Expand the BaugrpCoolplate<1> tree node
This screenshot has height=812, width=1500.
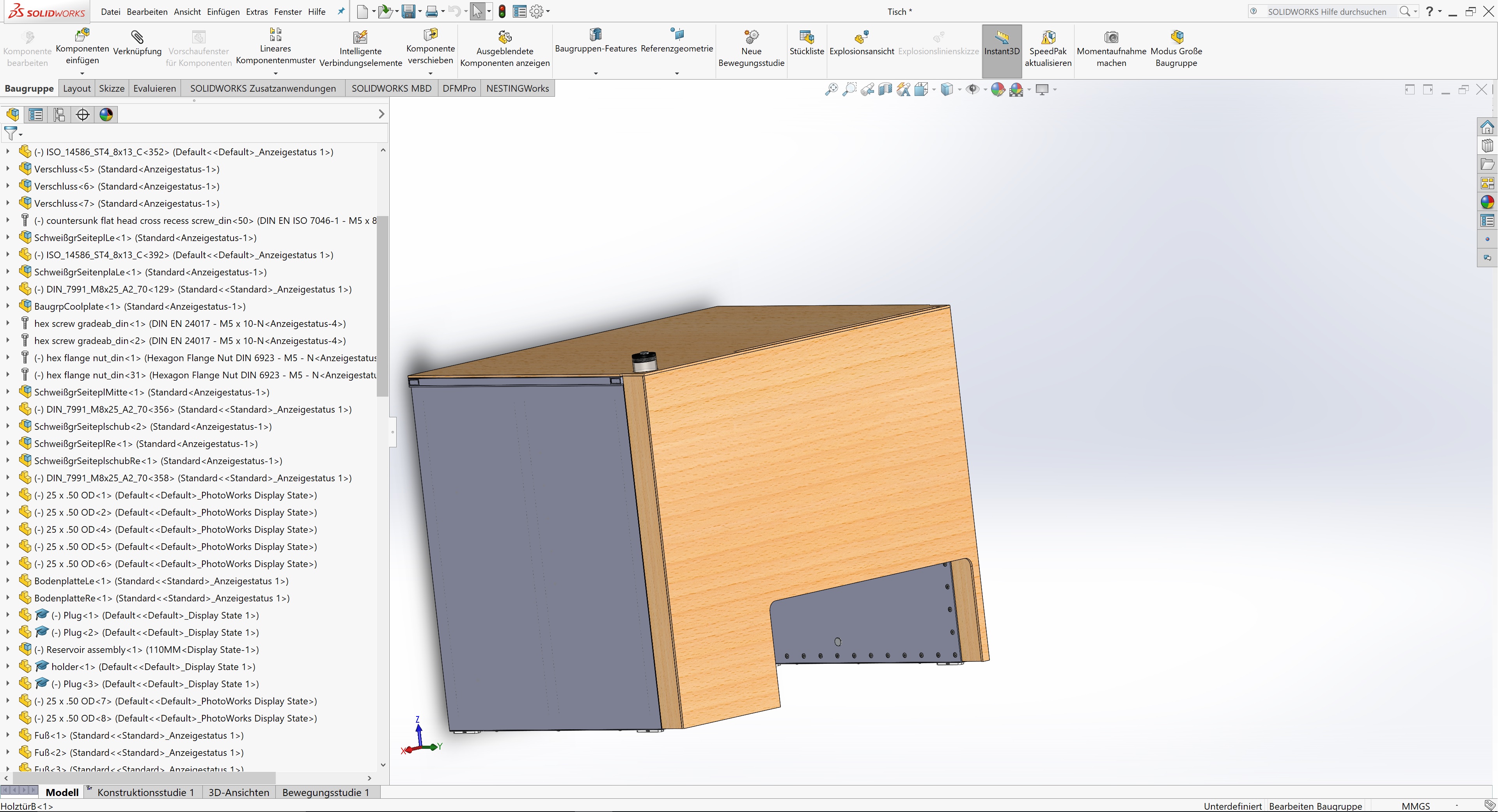(x=7, y=307)
